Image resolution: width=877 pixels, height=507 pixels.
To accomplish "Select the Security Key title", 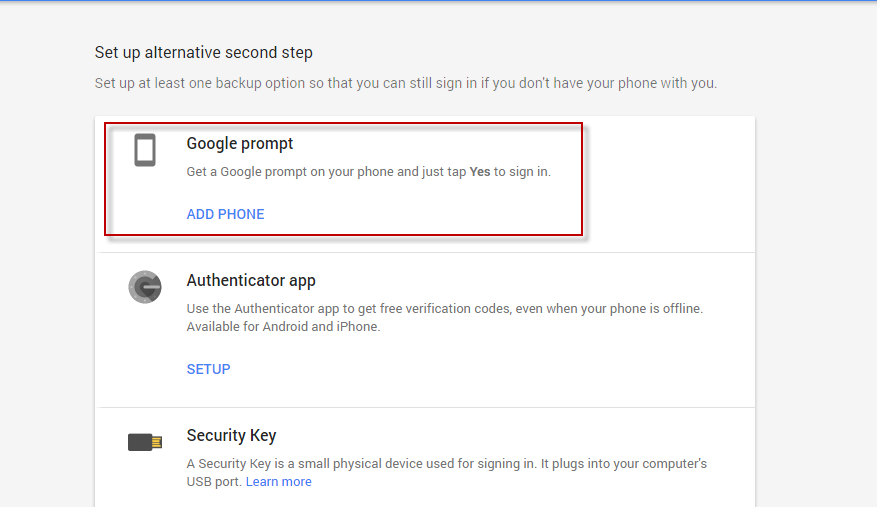I will coord(231,436).
